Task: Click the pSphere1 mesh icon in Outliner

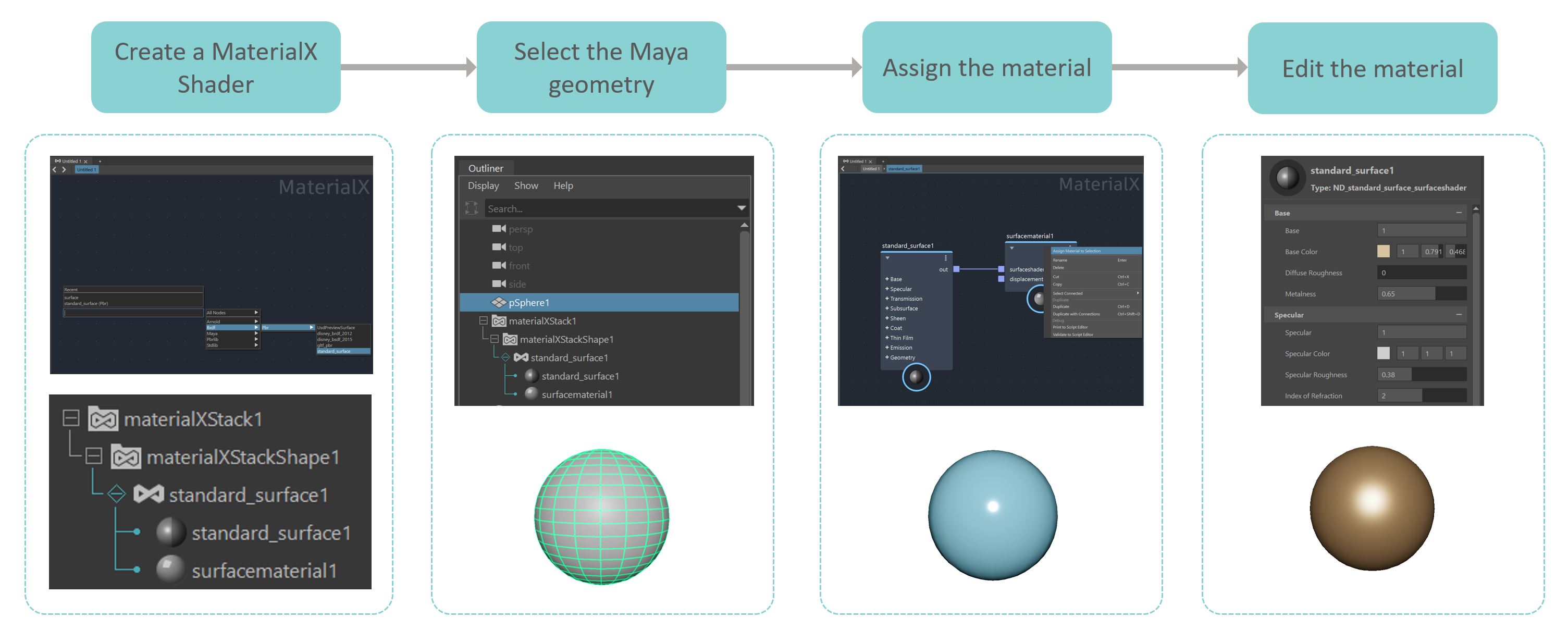Action: (499, 303)
